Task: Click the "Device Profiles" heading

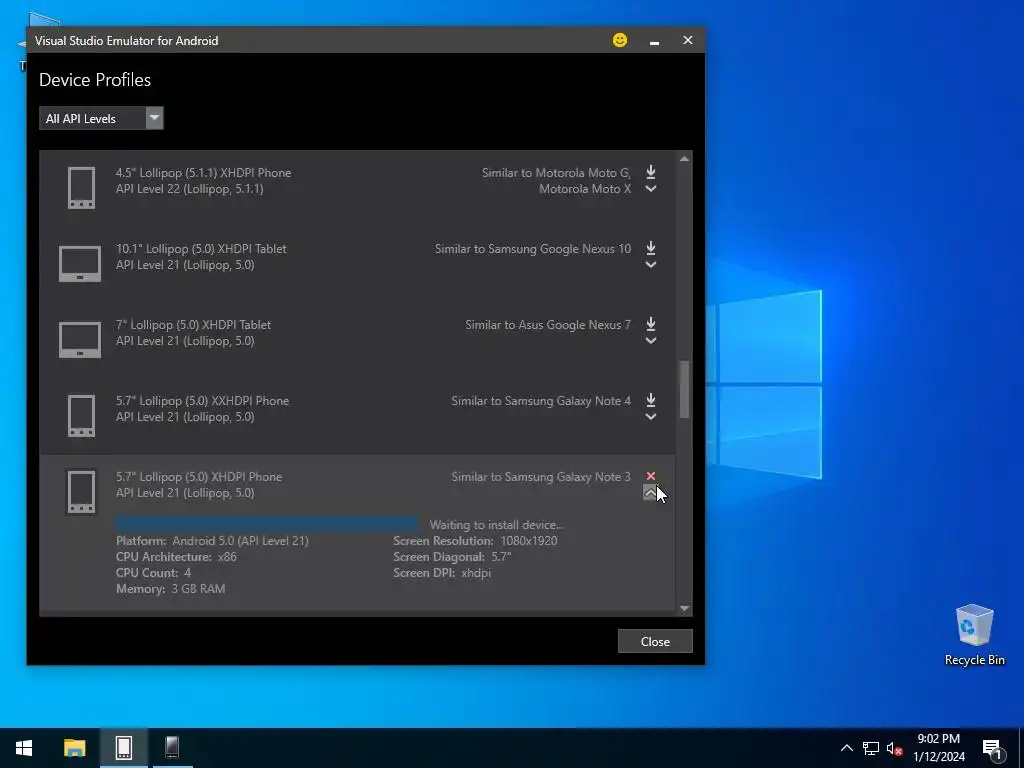Action: [x=95, y=80]
